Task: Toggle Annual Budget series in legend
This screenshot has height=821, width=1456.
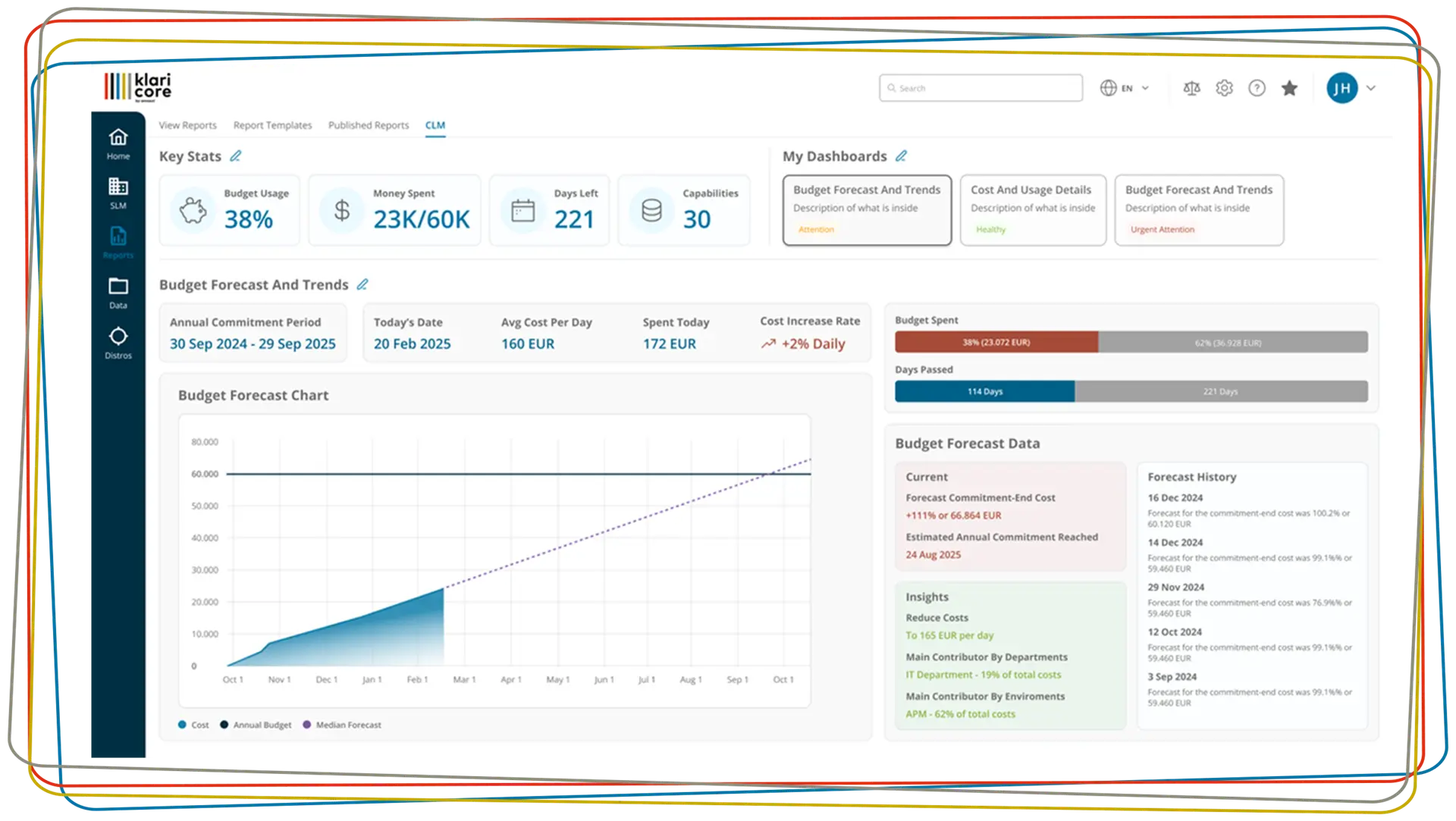Action: click(x=256, y=725)
